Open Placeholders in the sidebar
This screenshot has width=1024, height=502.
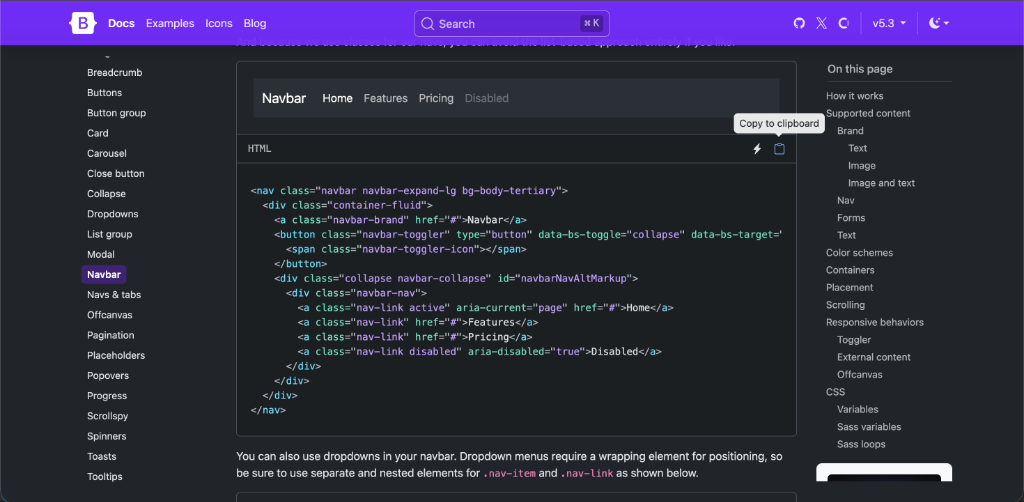[x=116, y=355]
